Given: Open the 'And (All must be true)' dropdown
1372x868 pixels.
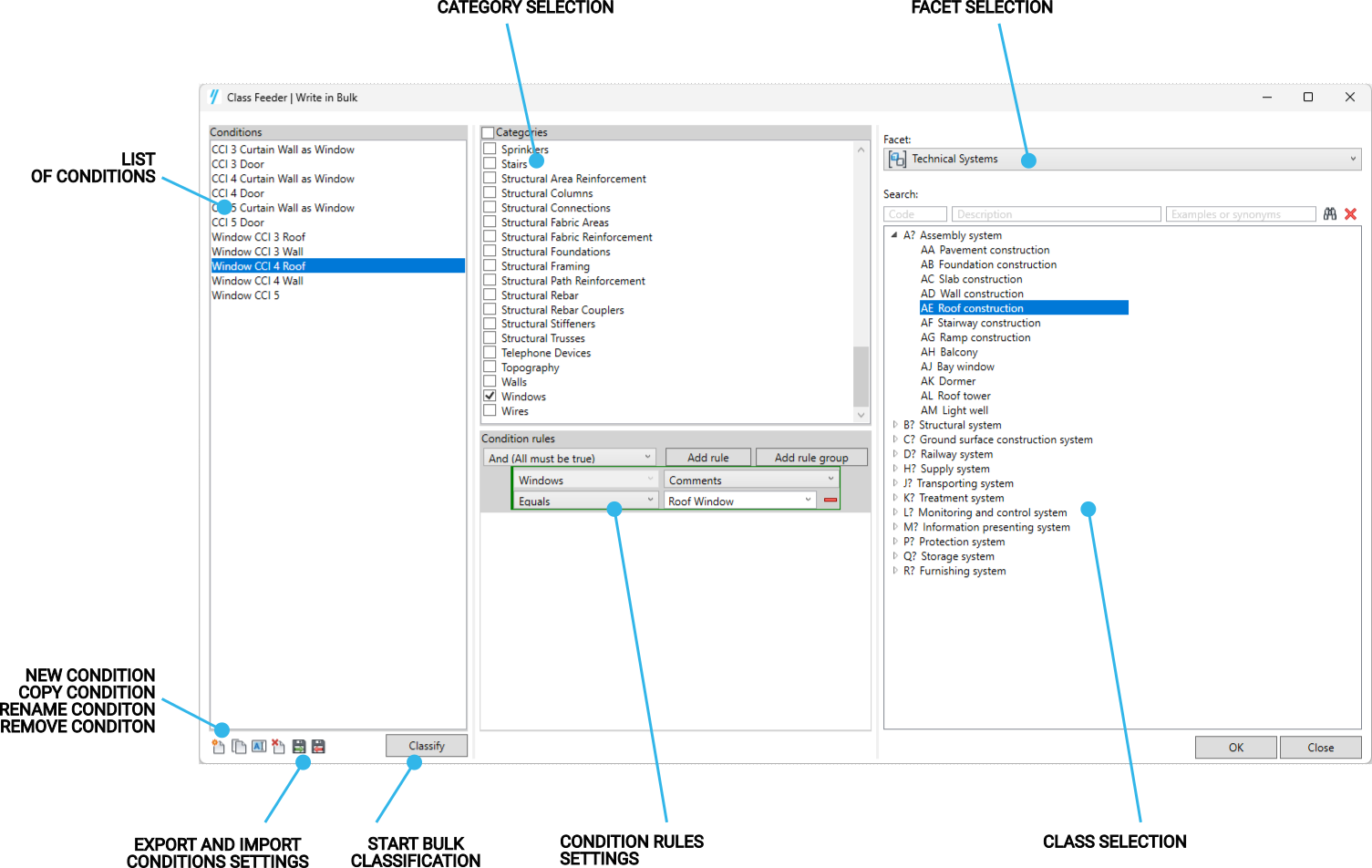Looking at the screenshot, I should (x=569, y=458).
